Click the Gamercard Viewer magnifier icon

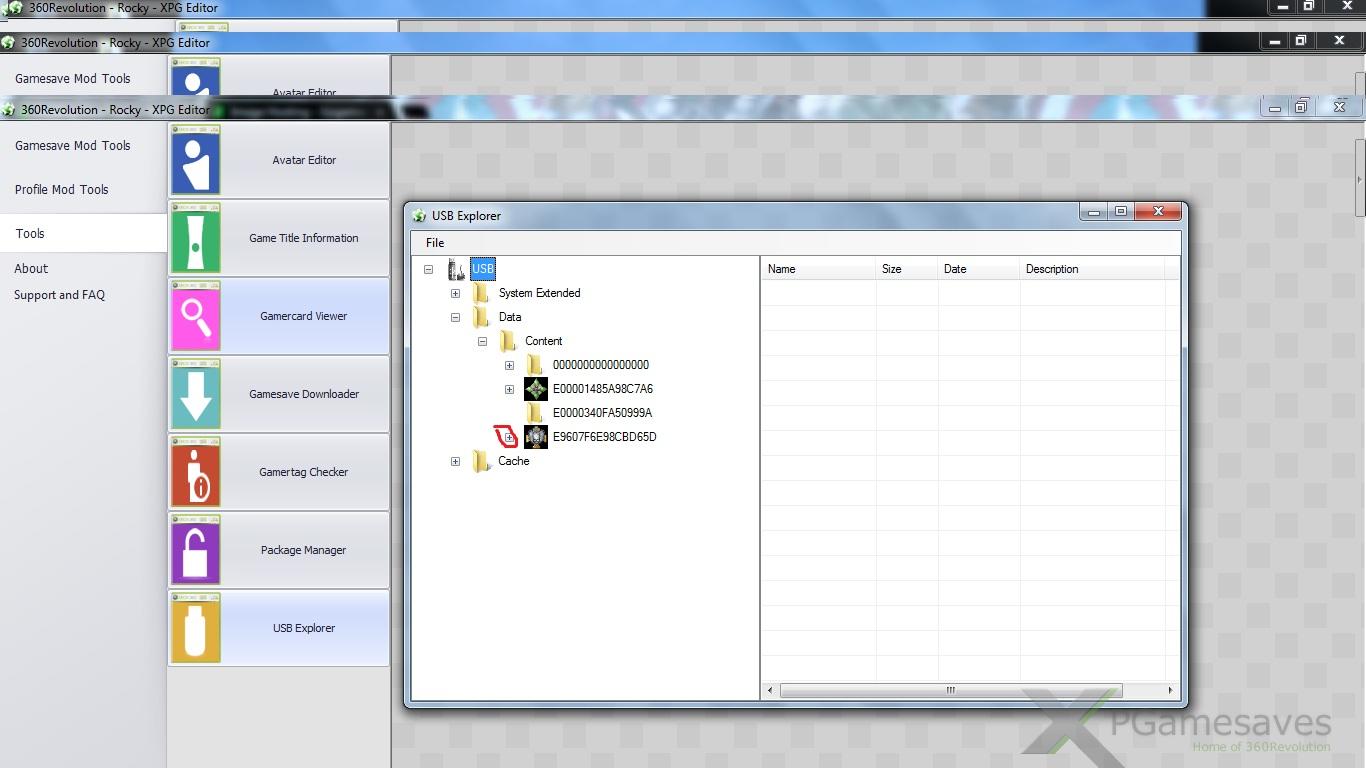click(x=195, y=316)
